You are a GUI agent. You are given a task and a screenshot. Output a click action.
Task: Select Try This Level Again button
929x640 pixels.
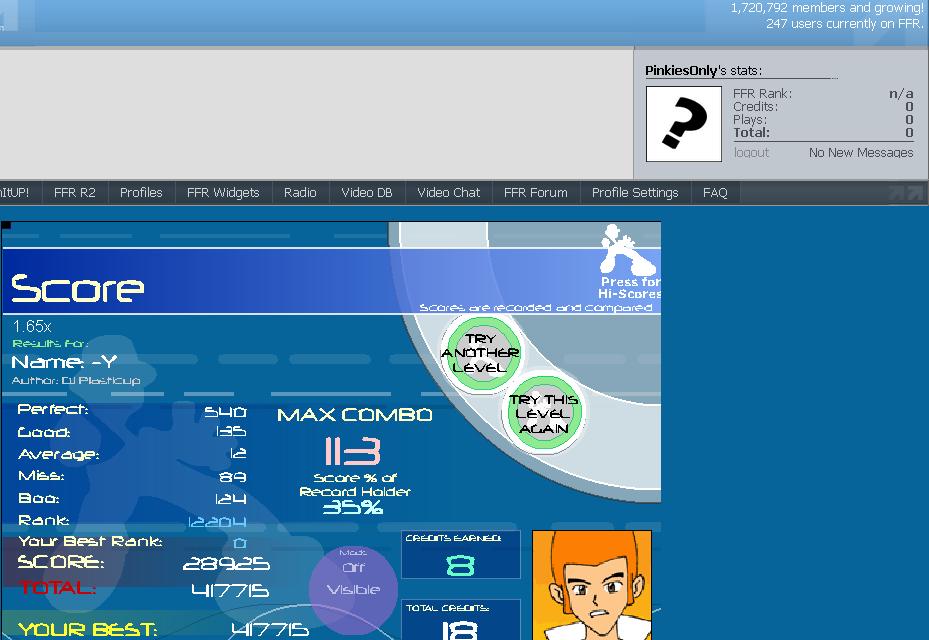pos(543,413)
